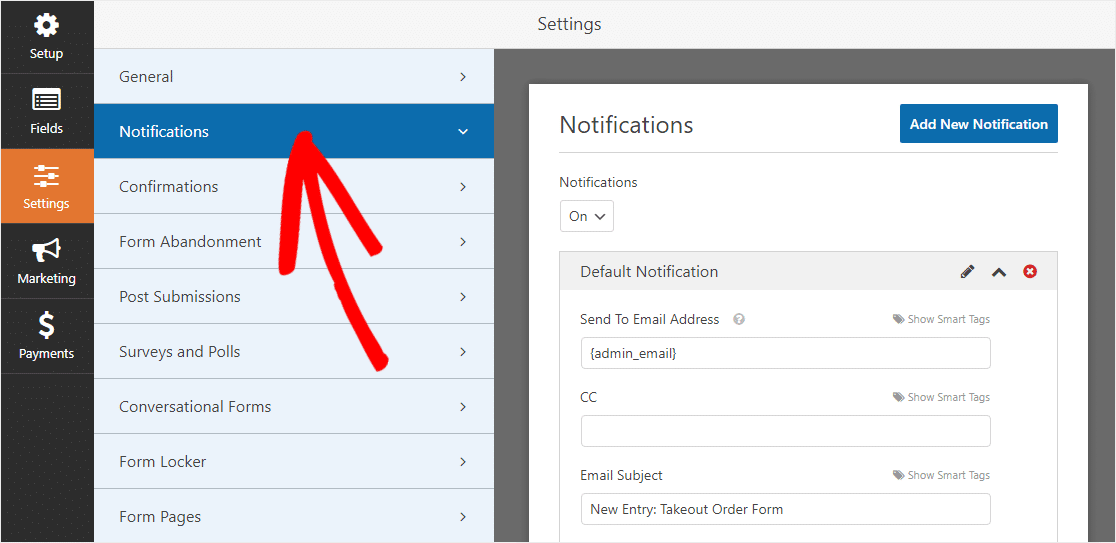Expand the Form Abandonment chevron
Screen dimensions: 1116x543
pos(463,242)
